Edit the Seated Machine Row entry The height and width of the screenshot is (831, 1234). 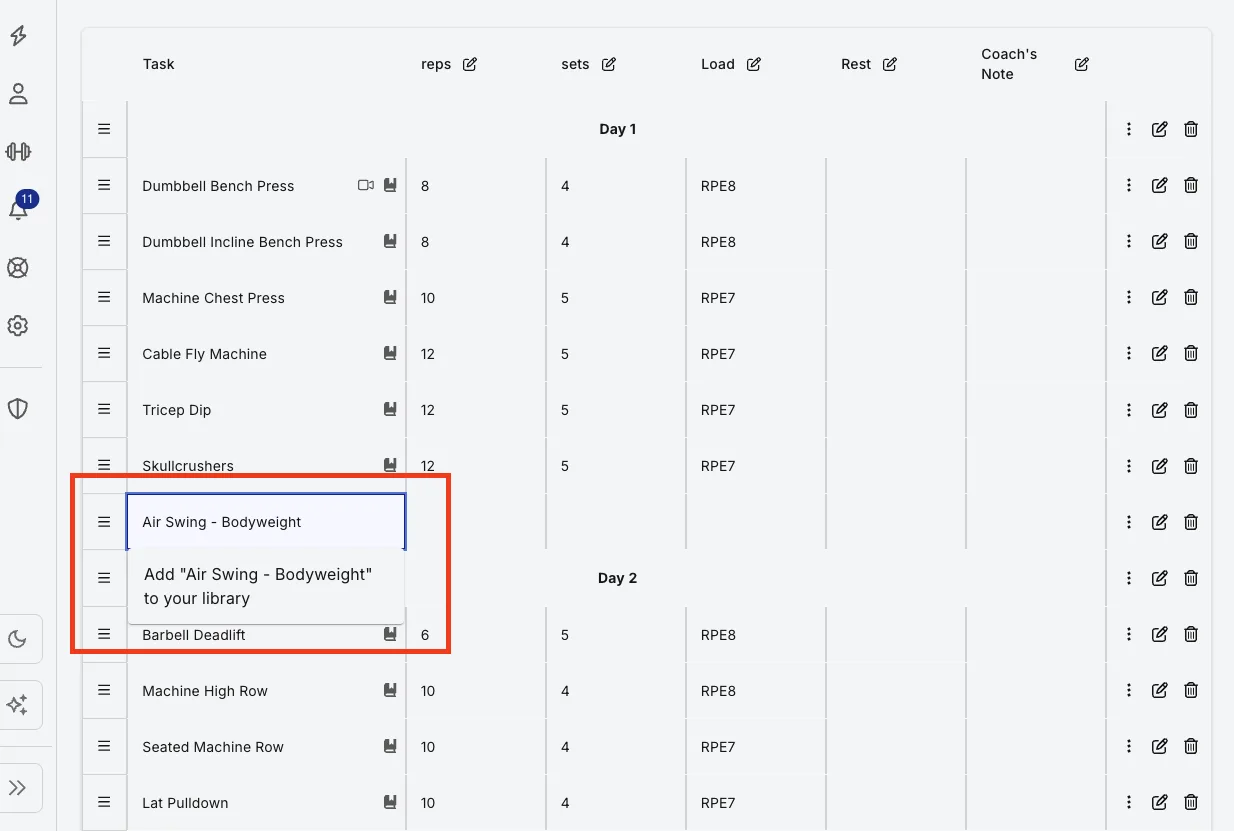(1160, 746)
